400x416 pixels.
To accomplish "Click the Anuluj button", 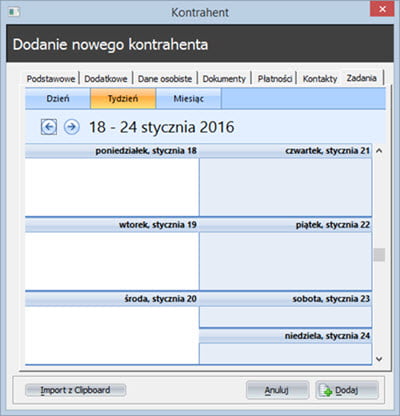I will pyautogui.click(x=277, y=390).
